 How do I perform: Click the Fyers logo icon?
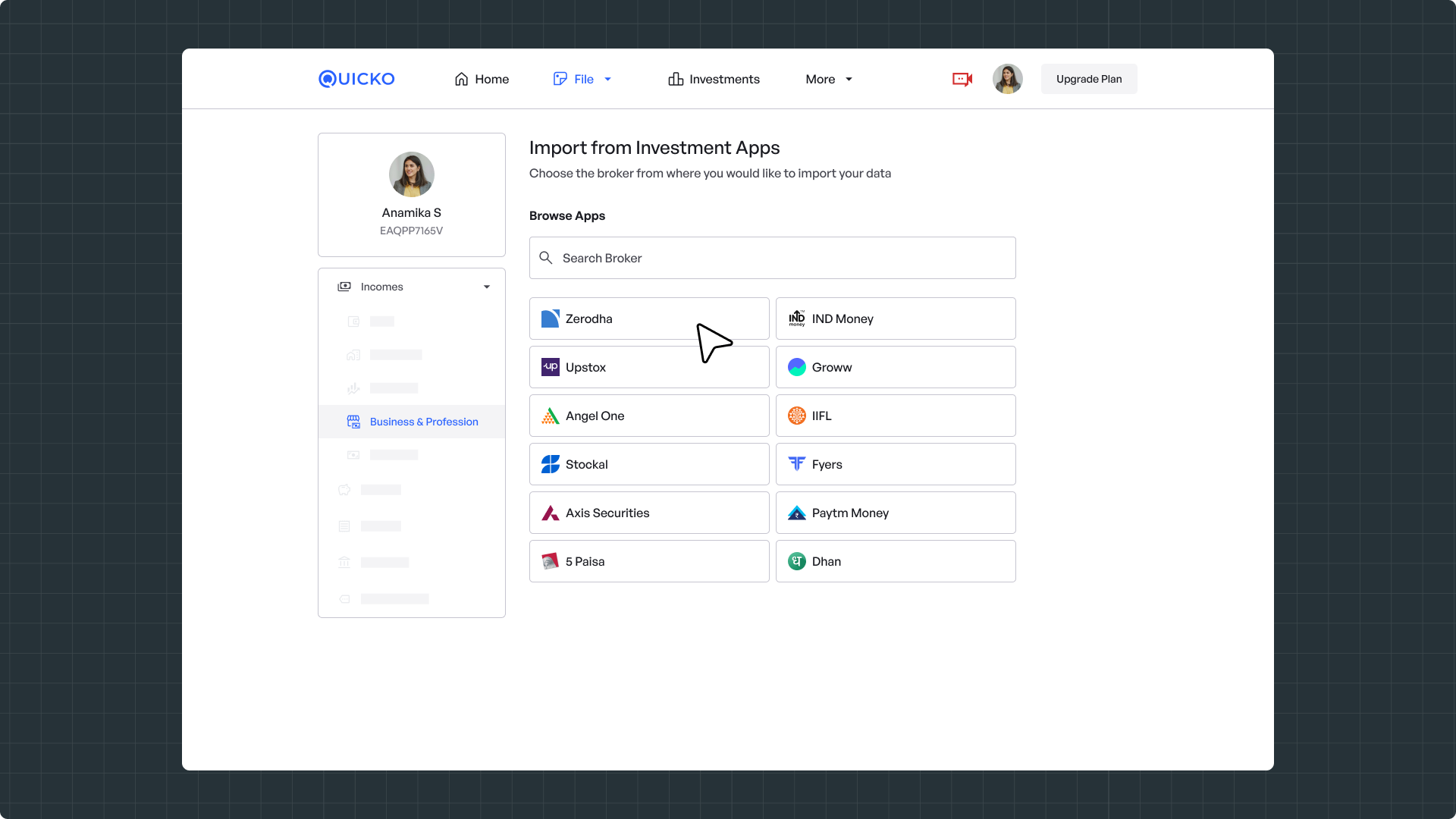797,464
